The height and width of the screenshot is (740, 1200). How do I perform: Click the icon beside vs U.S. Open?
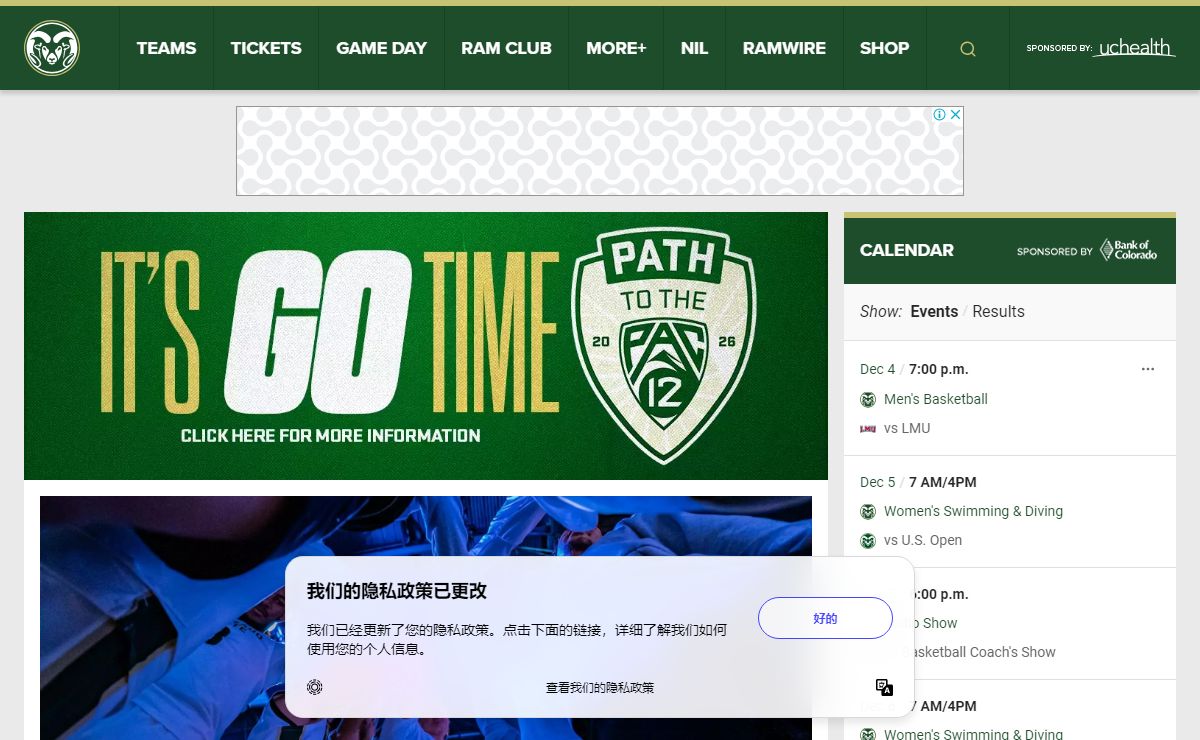coord(868,541)
